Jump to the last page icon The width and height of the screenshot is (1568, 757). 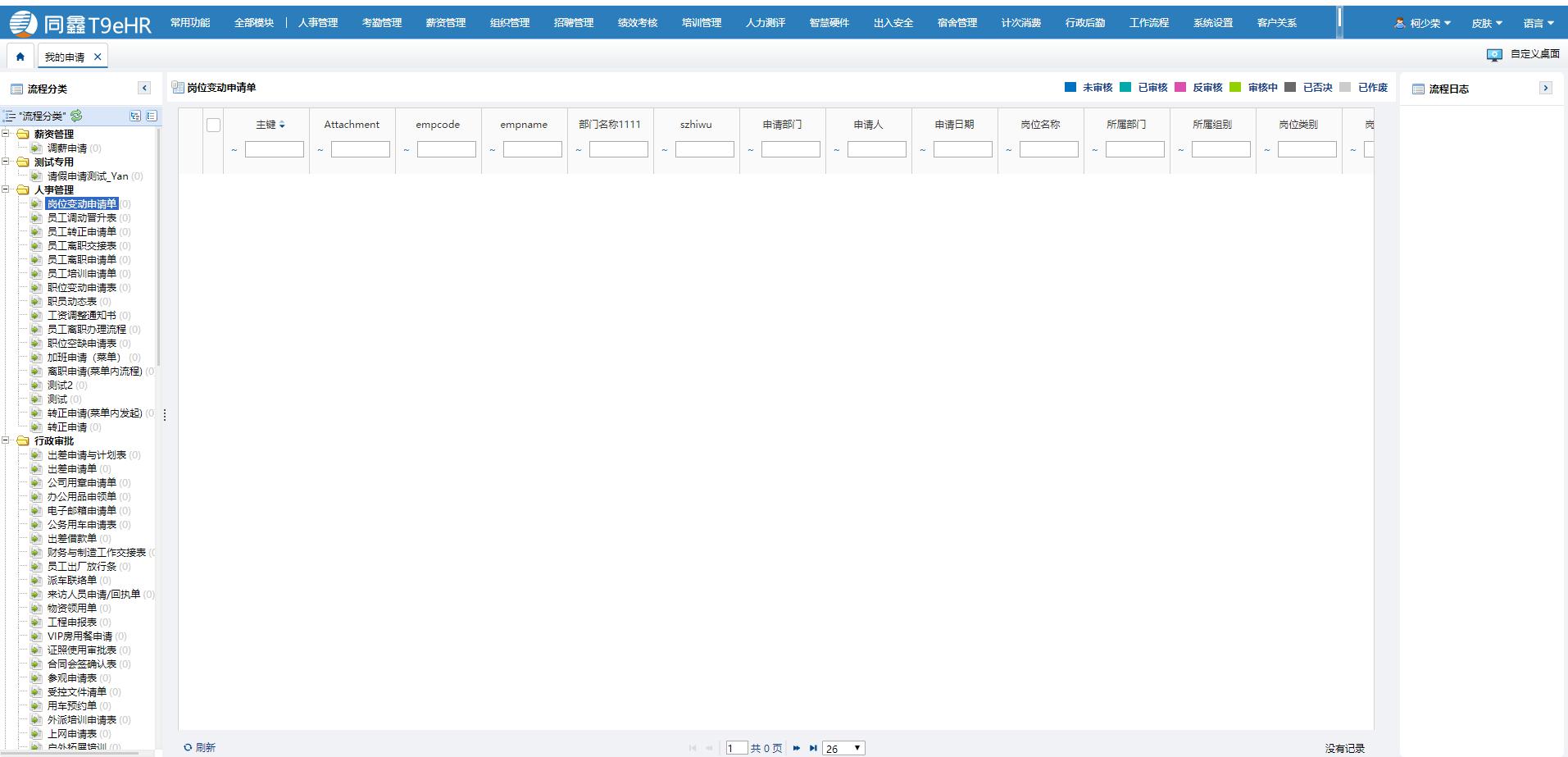[x=813, y=748]
